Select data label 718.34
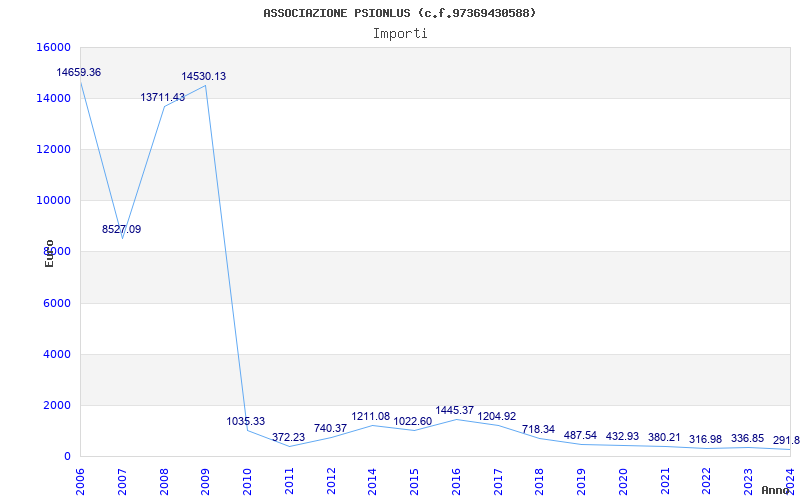 tap(538, 429)
